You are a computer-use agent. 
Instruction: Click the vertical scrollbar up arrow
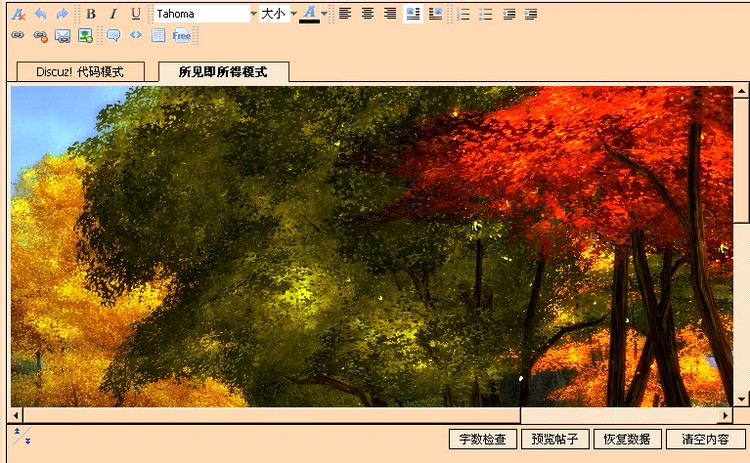pyautogui.click(x=741, y=91)
